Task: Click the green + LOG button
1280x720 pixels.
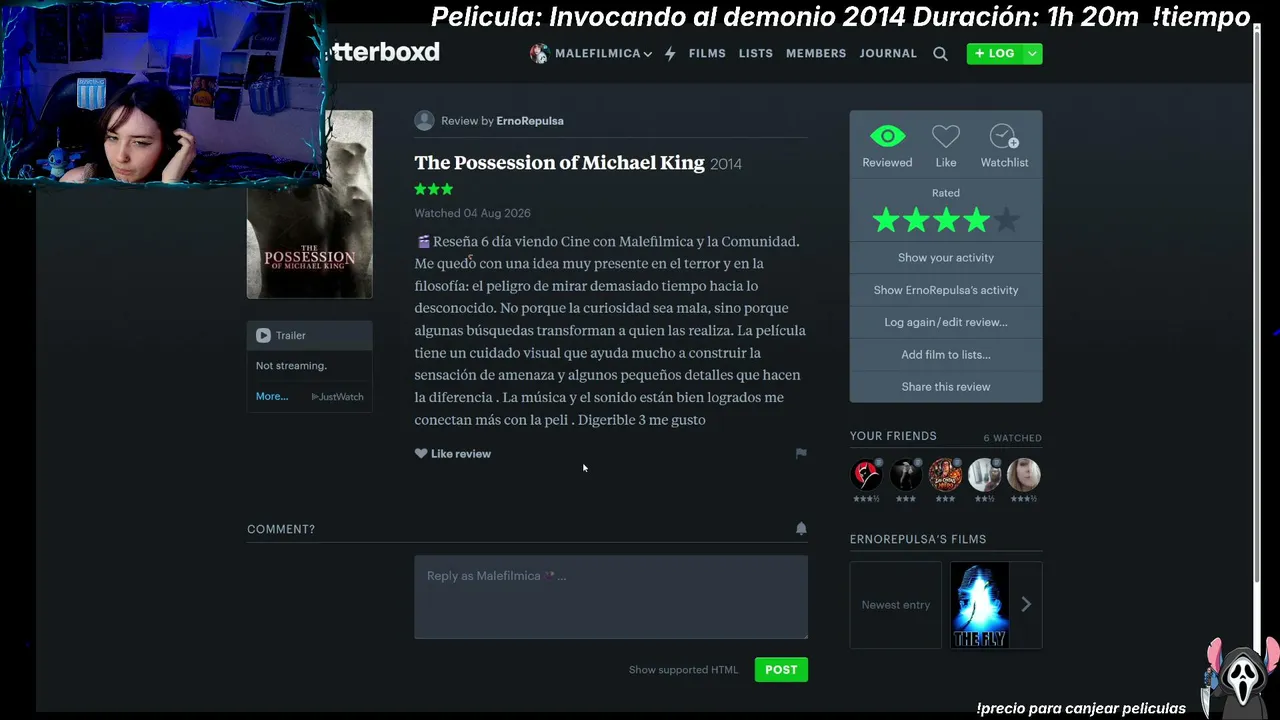Action: (995, 54)
